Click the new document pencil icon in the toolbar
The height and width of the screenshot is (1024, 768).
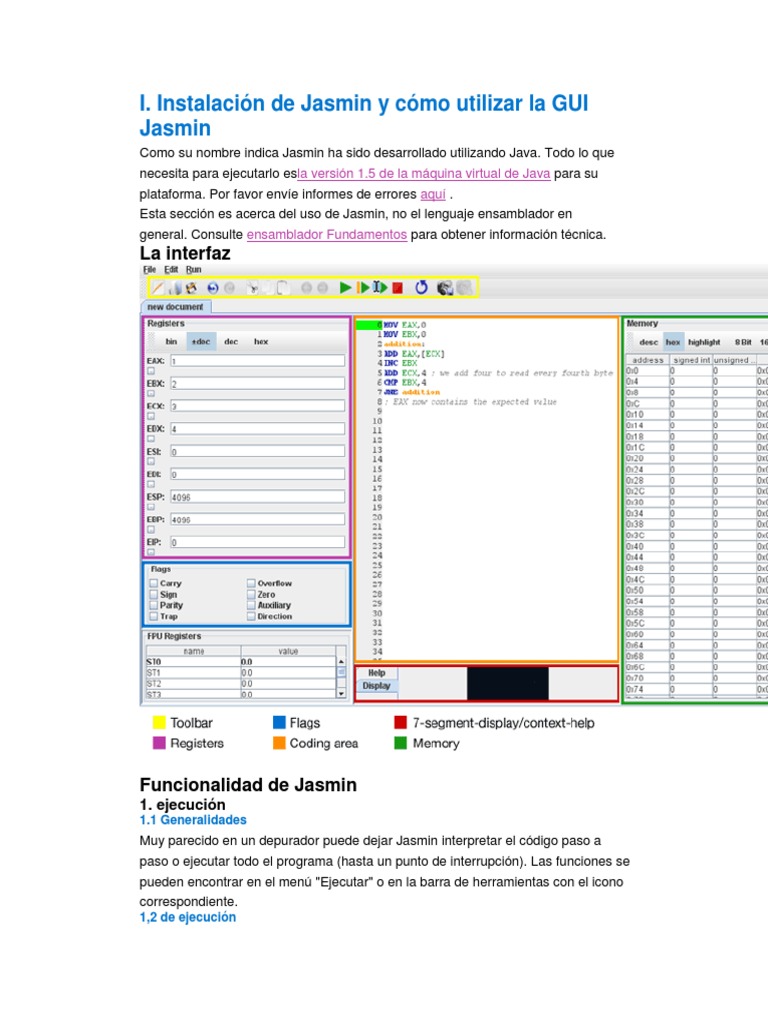pyautogui.click(x=158, y=287)
